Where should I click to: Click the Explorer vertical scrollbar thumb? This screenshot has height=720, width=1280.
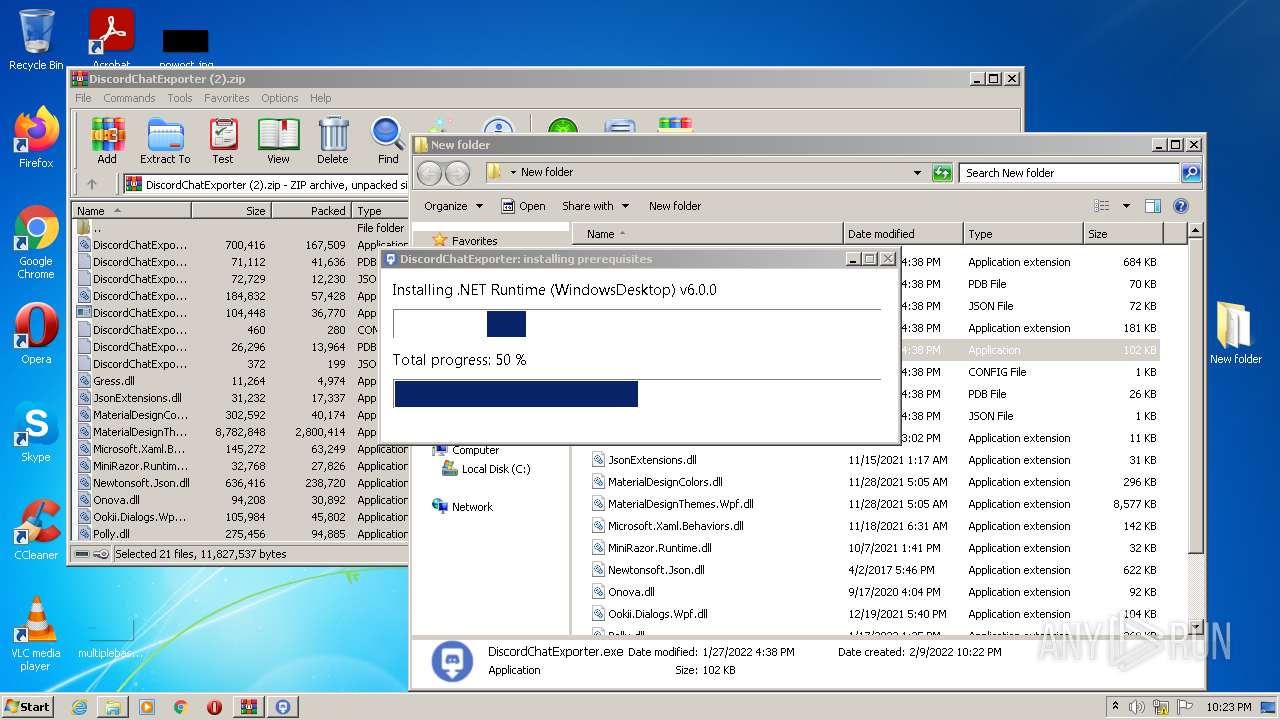[x=1195, y=396]
